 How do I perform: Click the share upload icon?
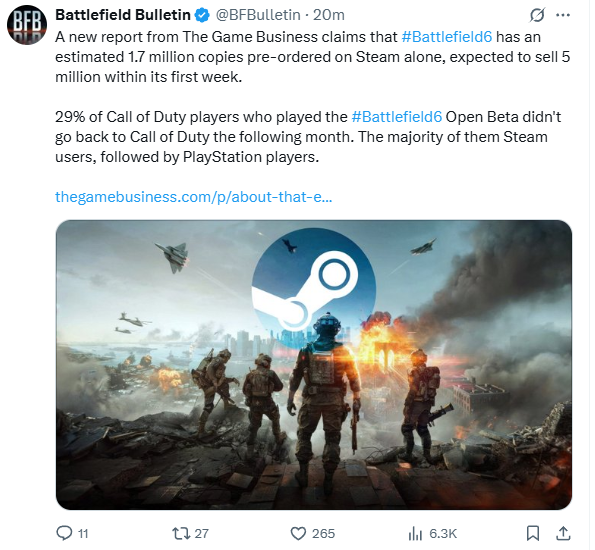(x=564, y=533)
